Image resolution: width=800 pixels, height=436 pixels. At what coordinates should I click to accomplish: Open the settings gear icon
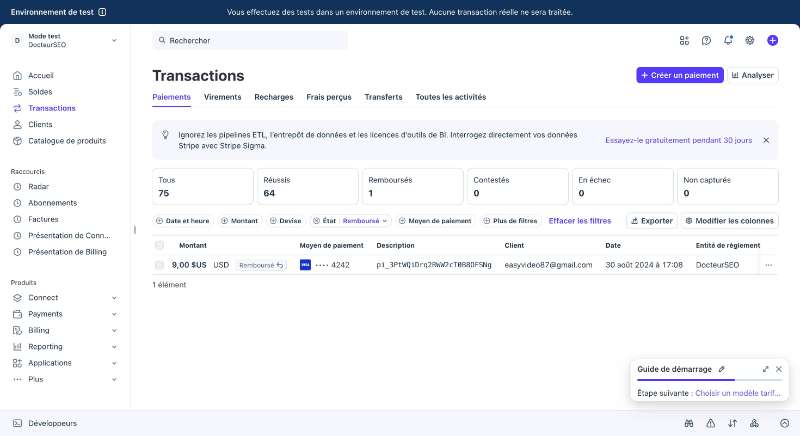(x=749, y=40)
